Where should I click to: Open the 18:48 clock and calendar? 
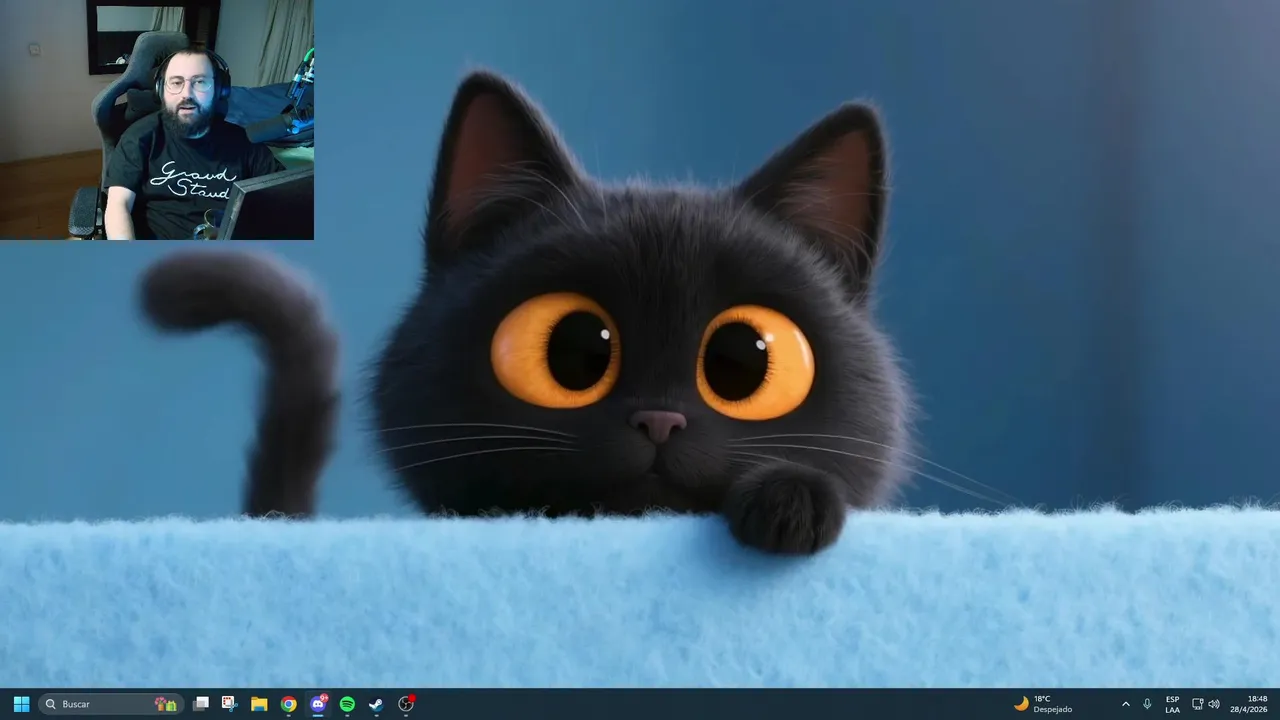point(1250,704)
